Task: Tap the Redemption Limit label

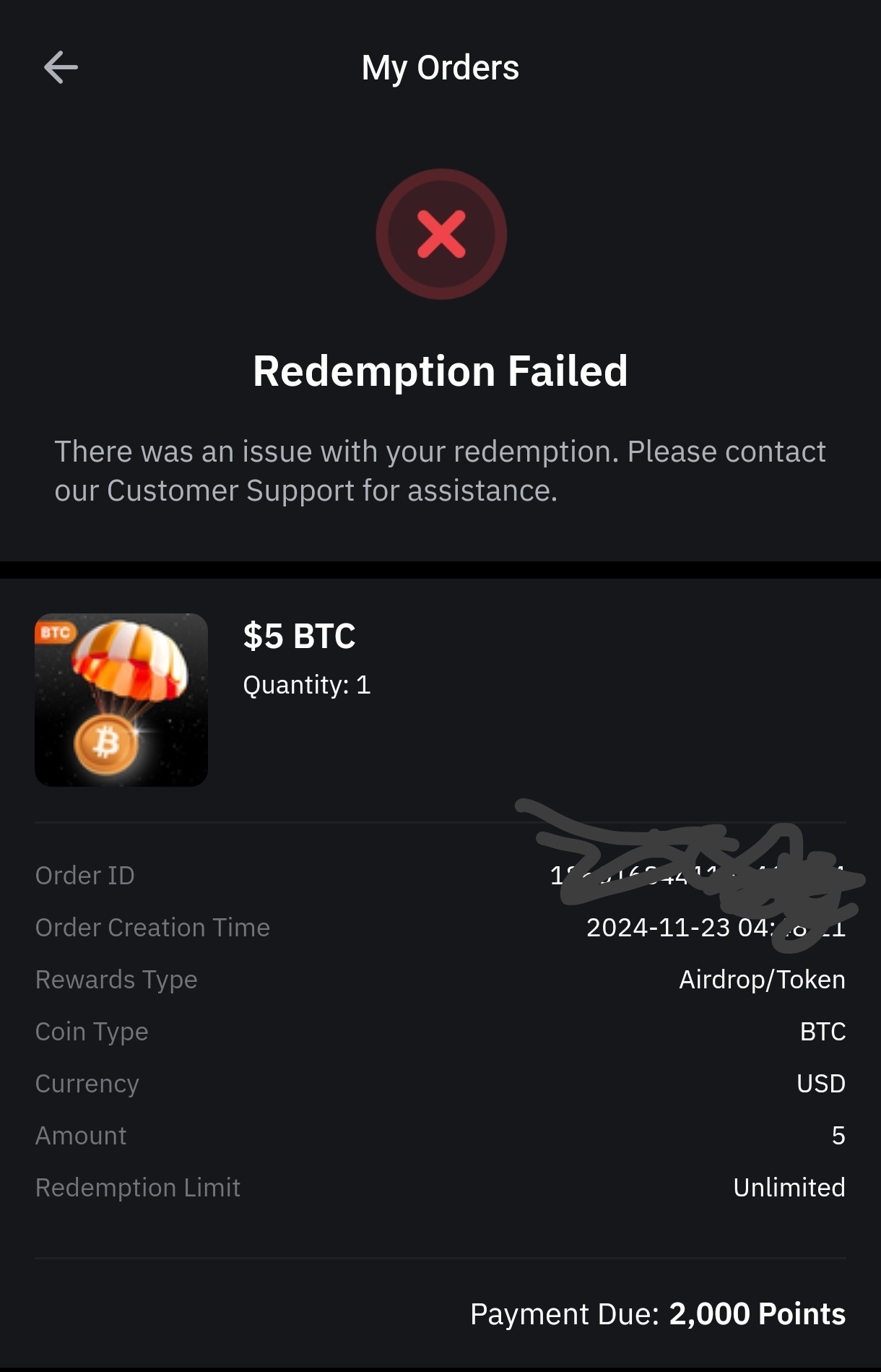Action: coord(137,1188)
